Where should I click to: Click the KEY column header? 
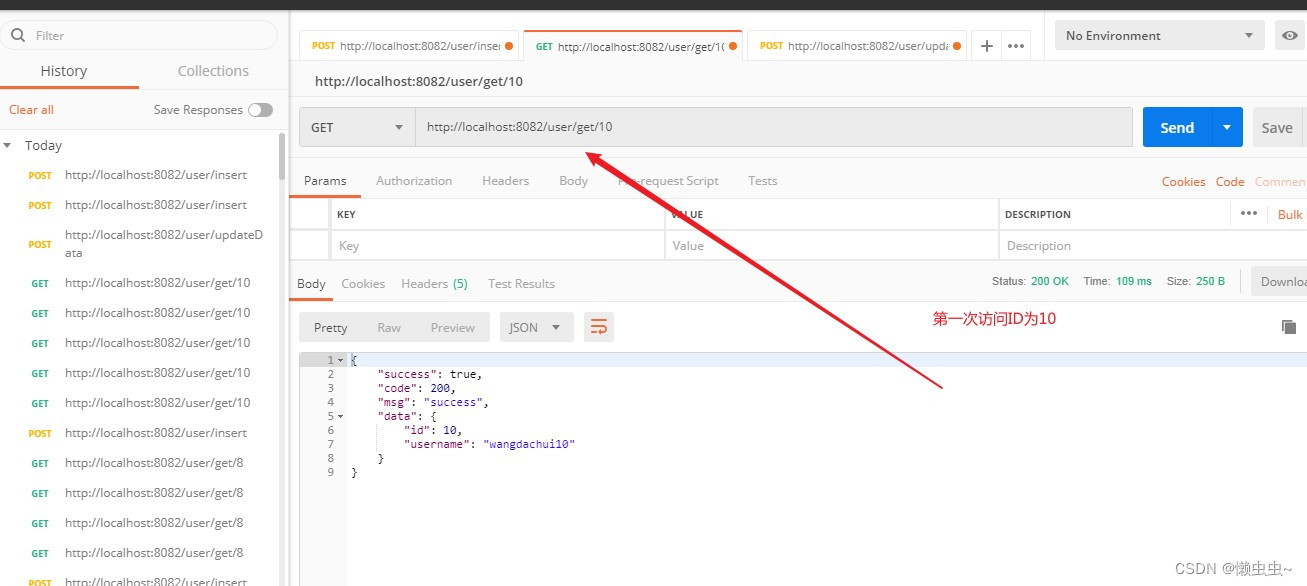click(346, 214)
